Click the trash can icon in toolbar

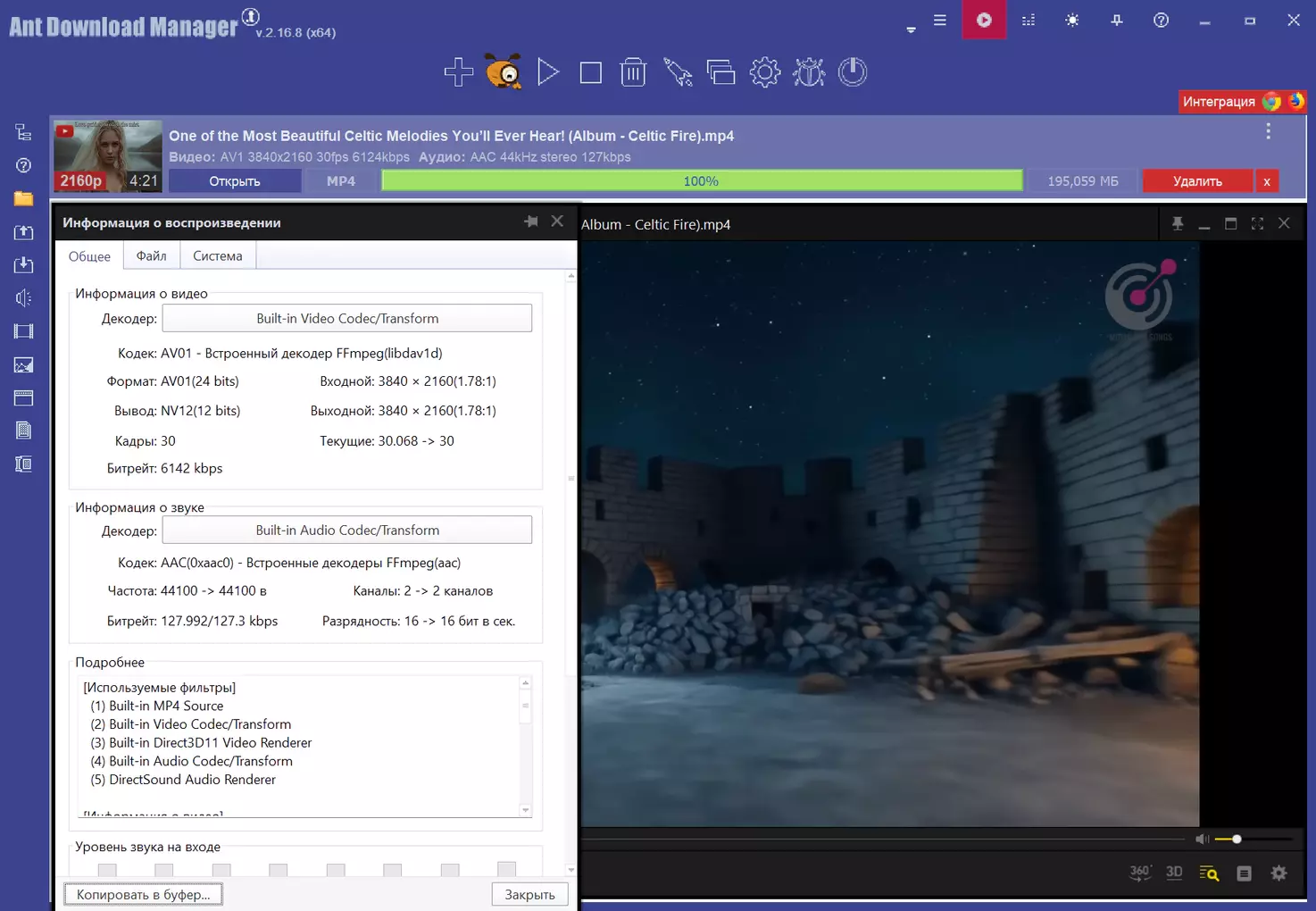click(x=633, y=72)
